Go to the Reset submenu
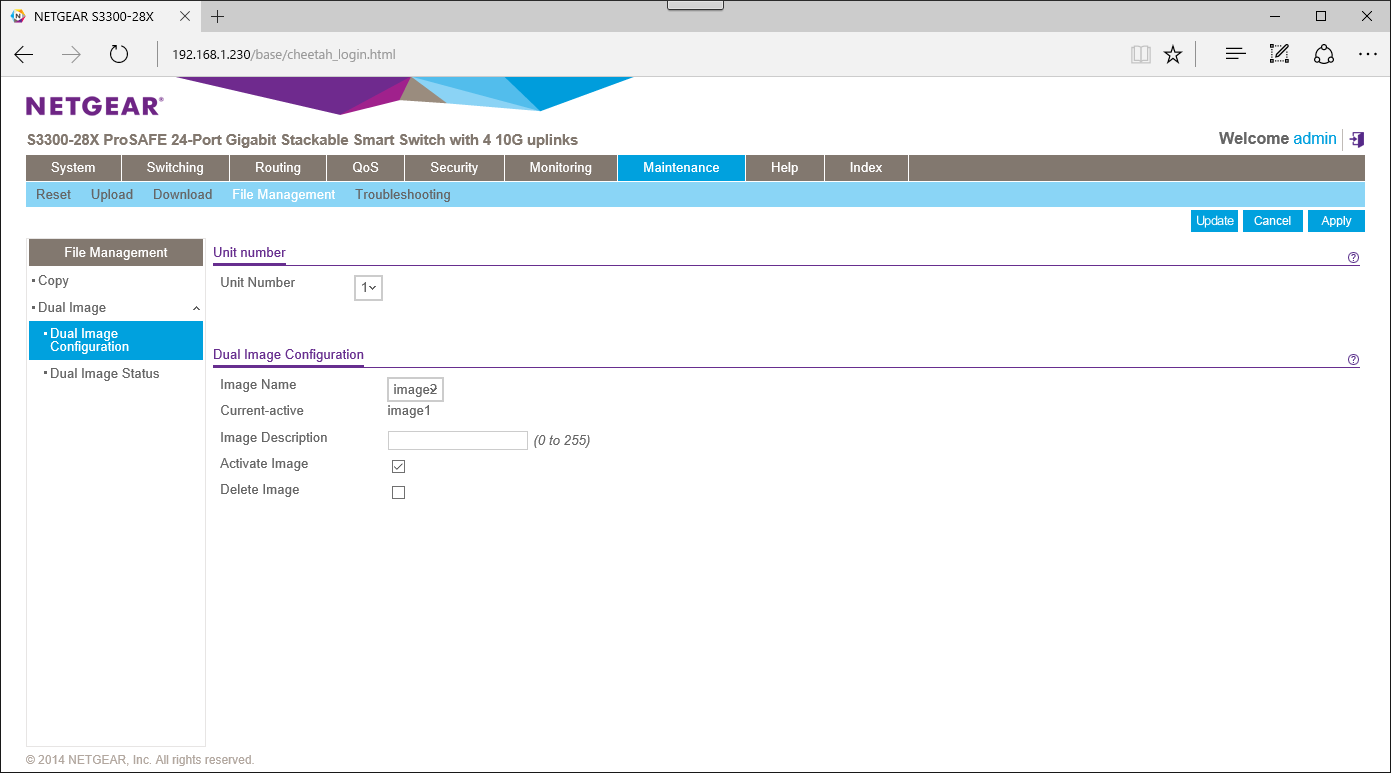Screen dimensions: 1391x773 point(54,195)
